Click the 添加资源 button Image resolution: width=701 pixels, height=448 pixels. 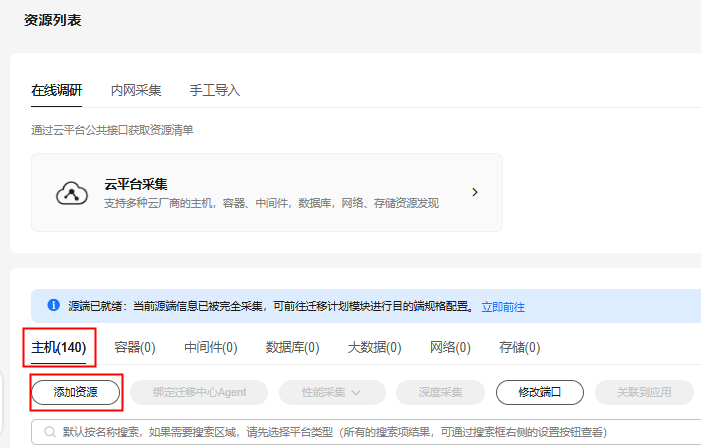[76, 392]
